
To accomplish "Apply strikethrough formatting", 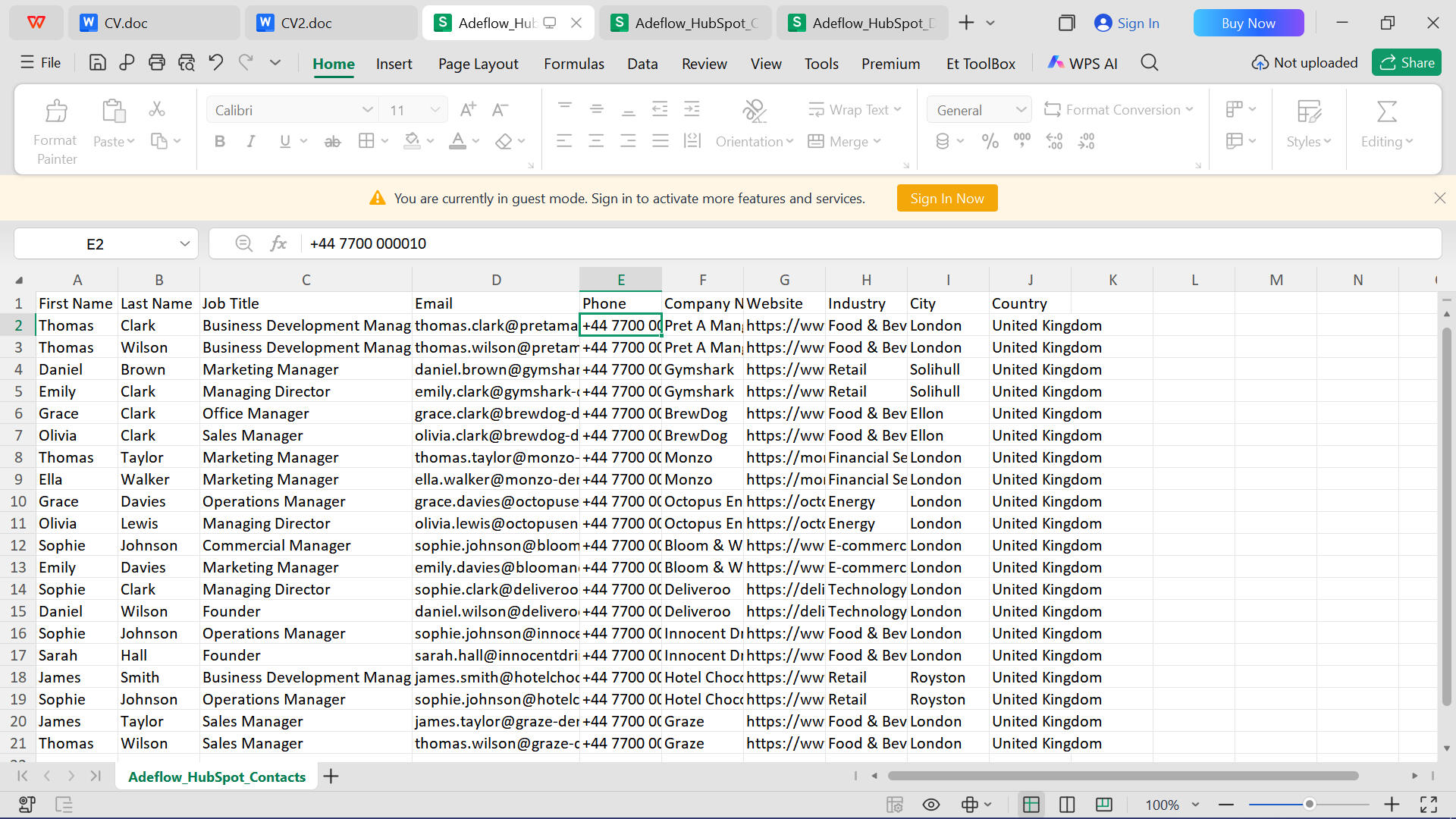I will click(x=332, y=142).
